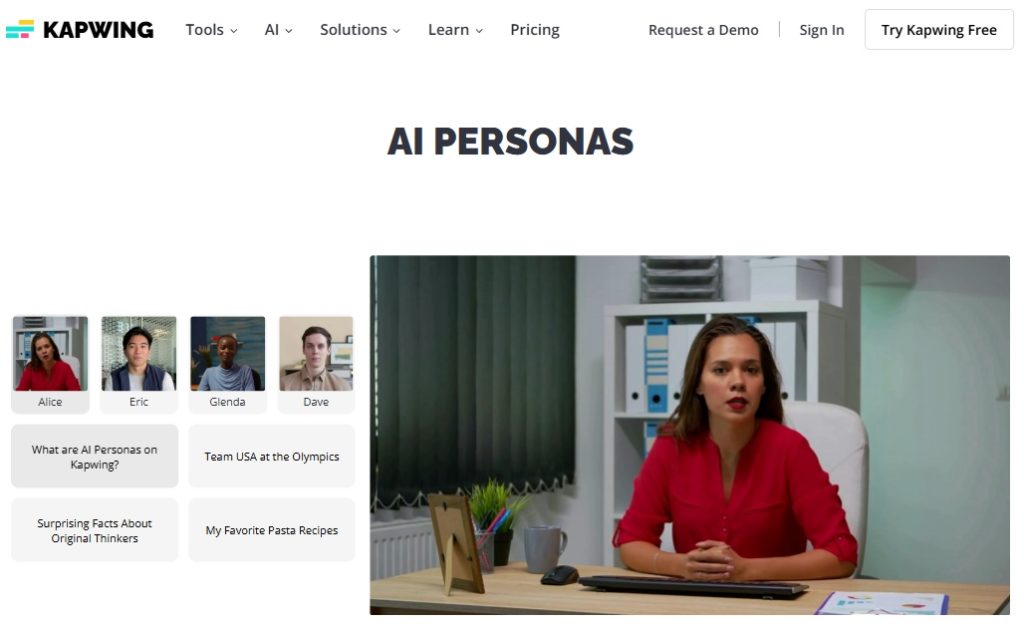Pick the Dave persona thumbnail

(x=316, y=364)
